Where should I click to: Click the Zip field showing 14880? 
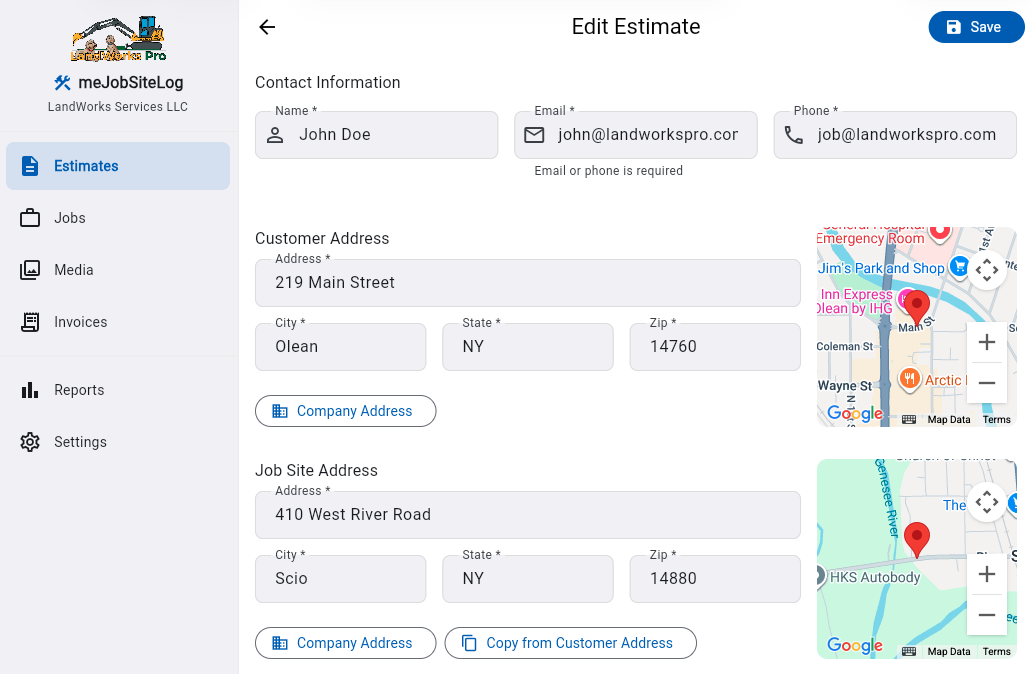[714, 579]
